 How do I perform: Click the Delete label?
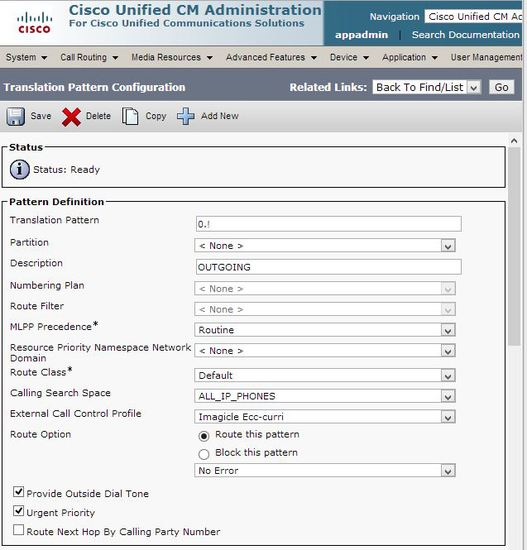(98, 116)
